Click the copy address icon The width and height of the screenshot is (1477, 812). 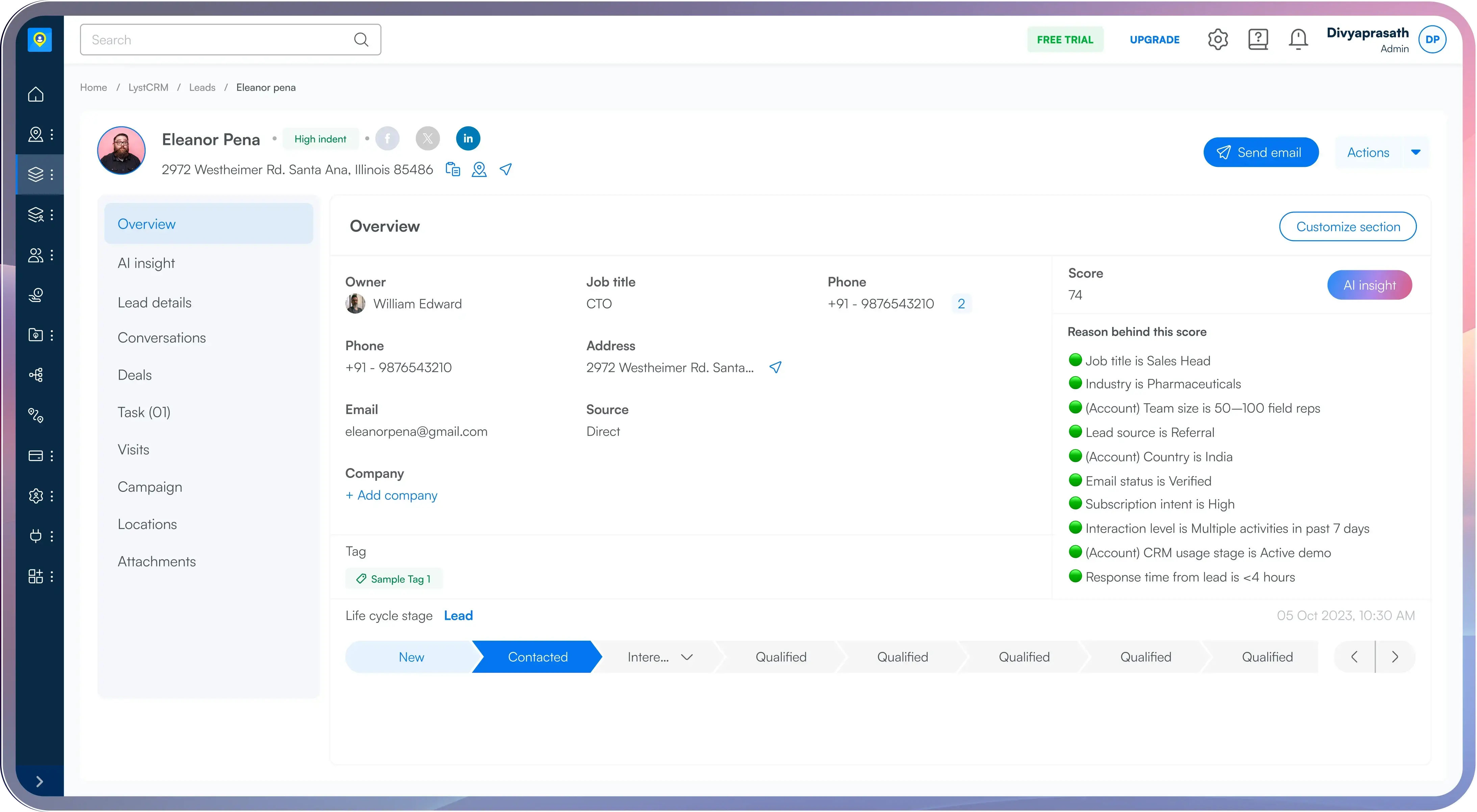tap(452, 170)
